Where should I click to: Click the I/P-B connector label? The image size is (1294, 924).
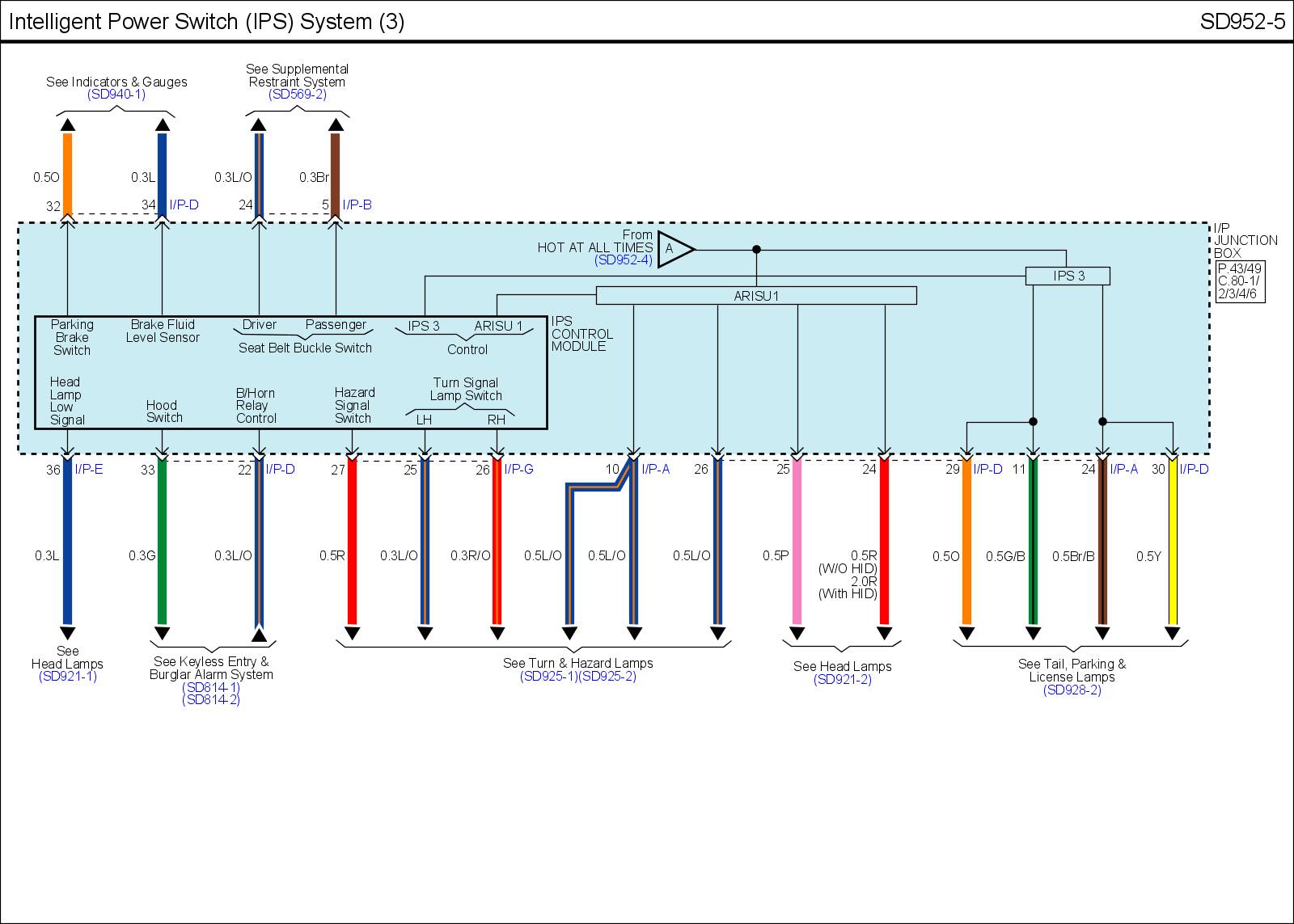(x=357, y=205)
